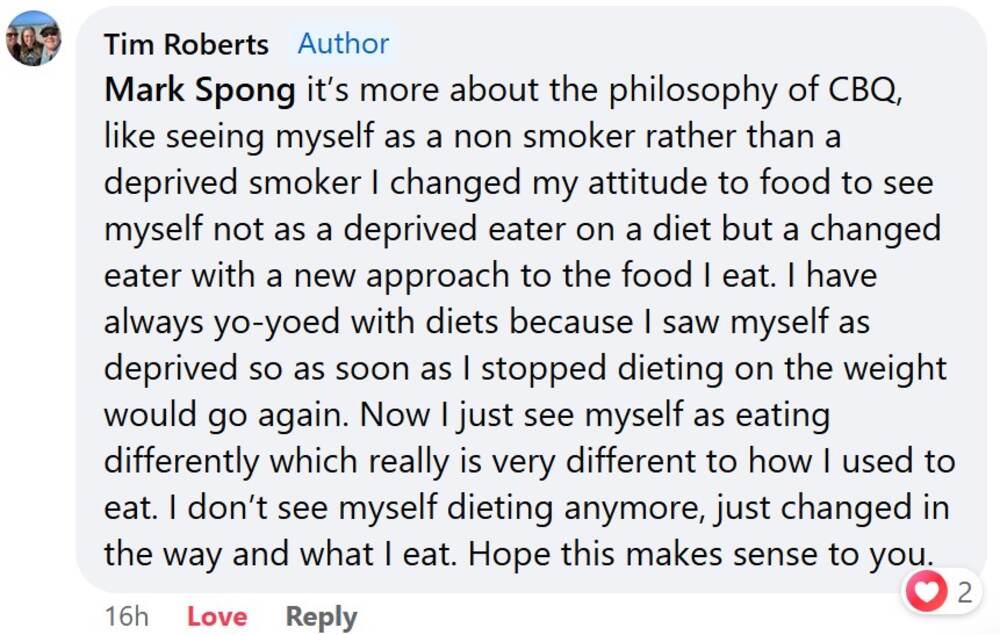The image size is (1000, 635).
Task: Open the tagged Mark Spong profile
Action: [200, 90]
